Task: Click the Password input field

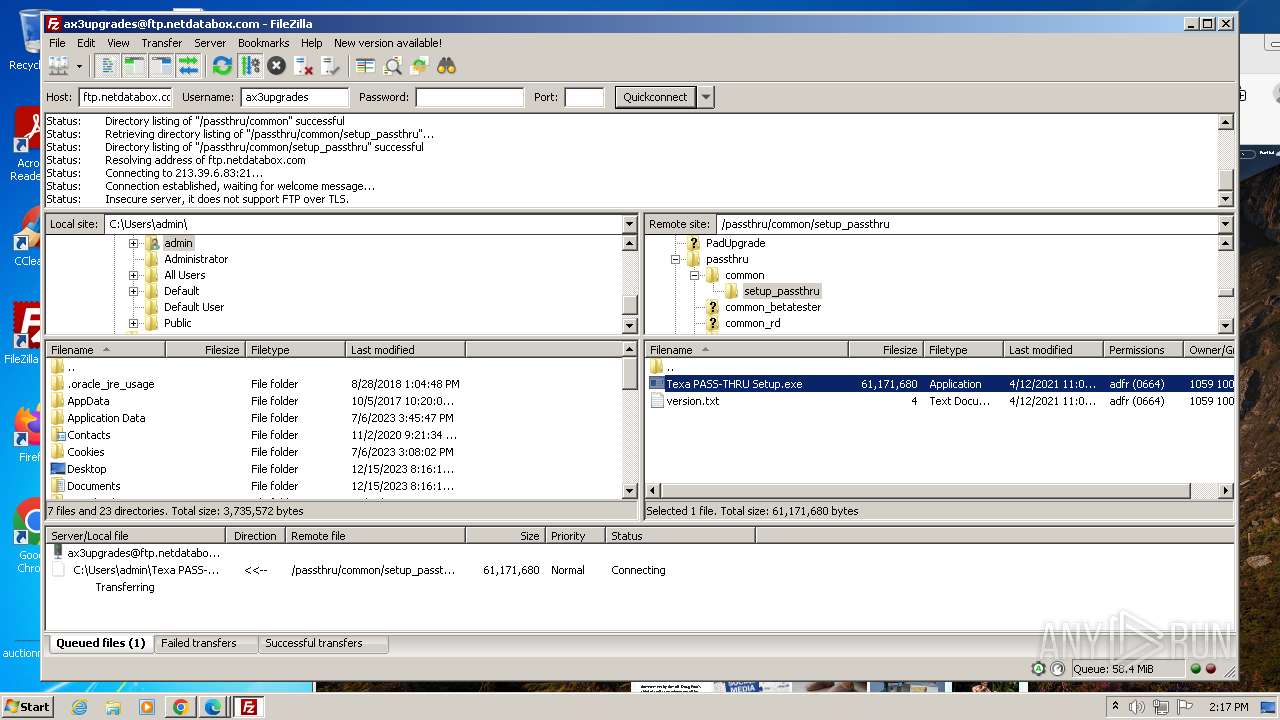Action: pyautogui.click(x=470, y=97)
